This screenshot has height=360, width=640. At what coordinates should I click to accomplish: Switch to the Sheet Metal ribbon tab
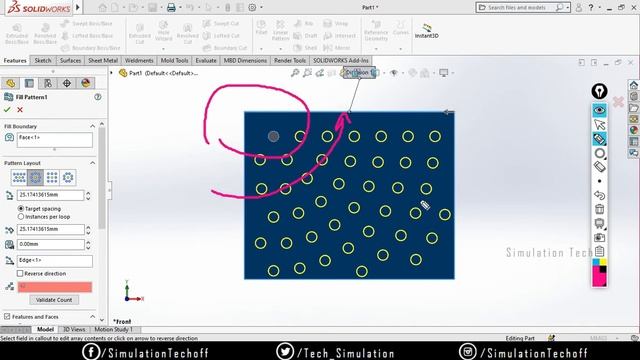pos(103,60)
